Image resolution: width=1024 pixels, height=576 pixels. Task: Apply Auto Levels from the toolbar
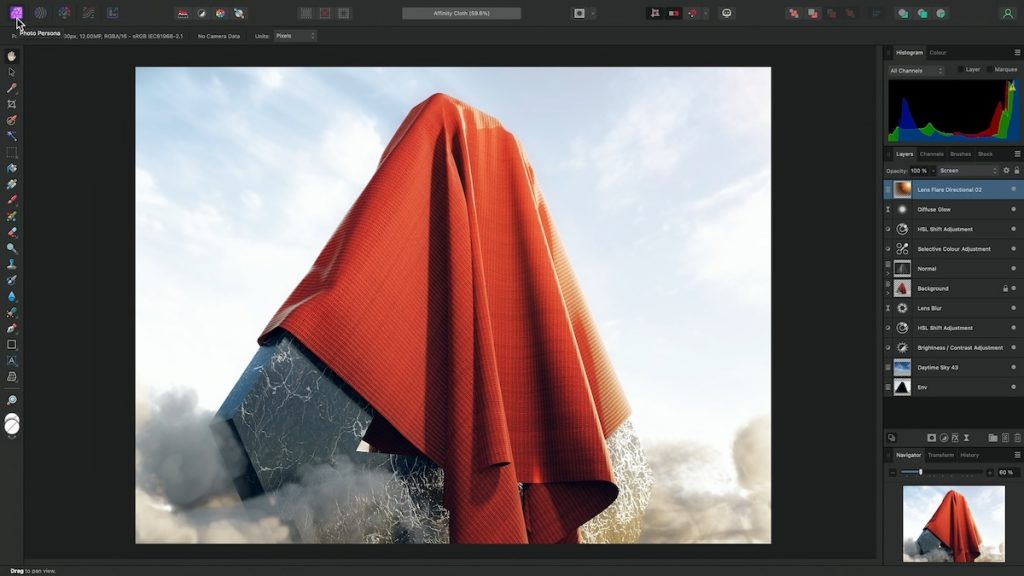tap(183, 13)
